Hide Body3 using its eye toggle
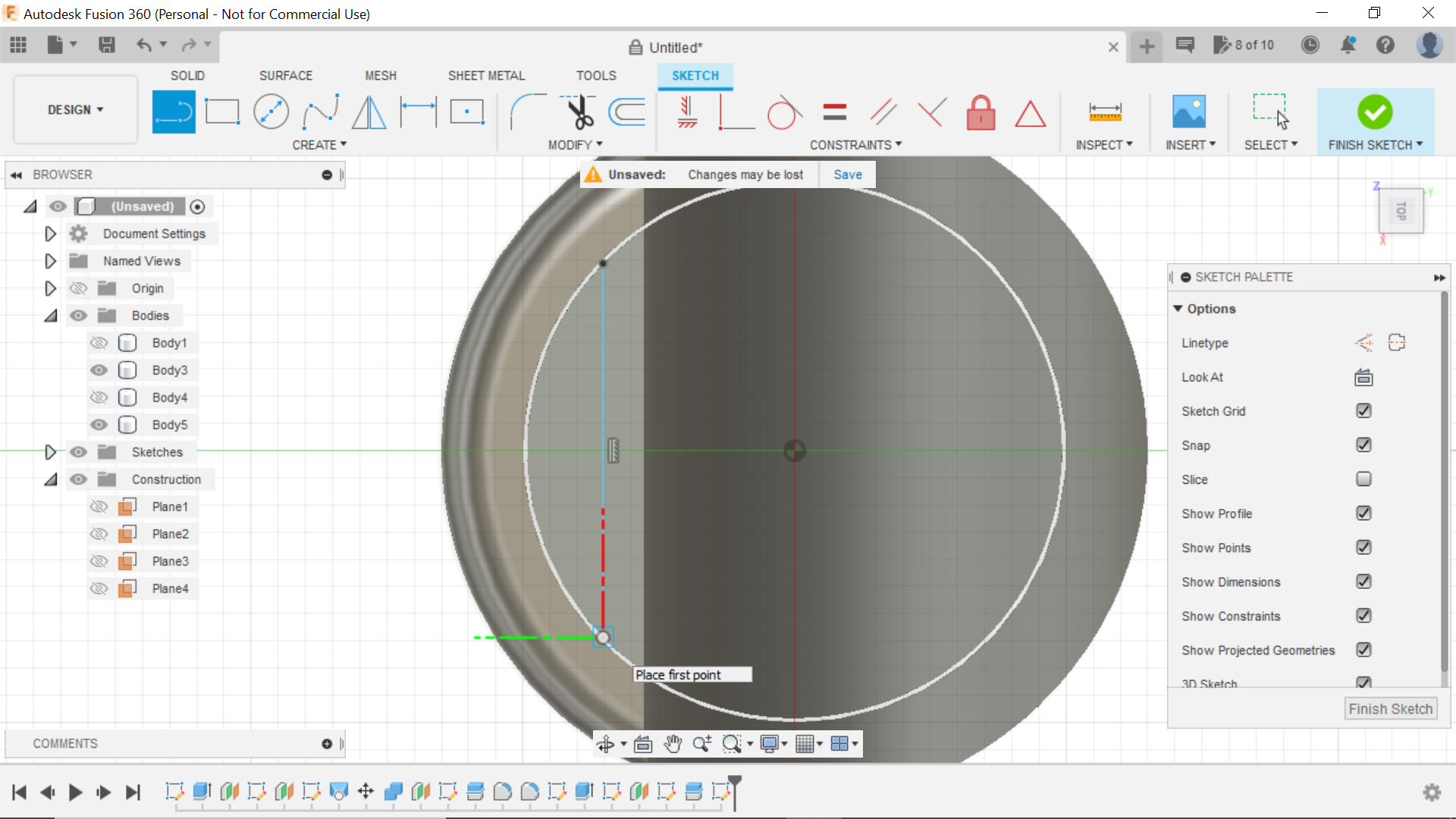The image size is (1456, 819). [99, 370]
